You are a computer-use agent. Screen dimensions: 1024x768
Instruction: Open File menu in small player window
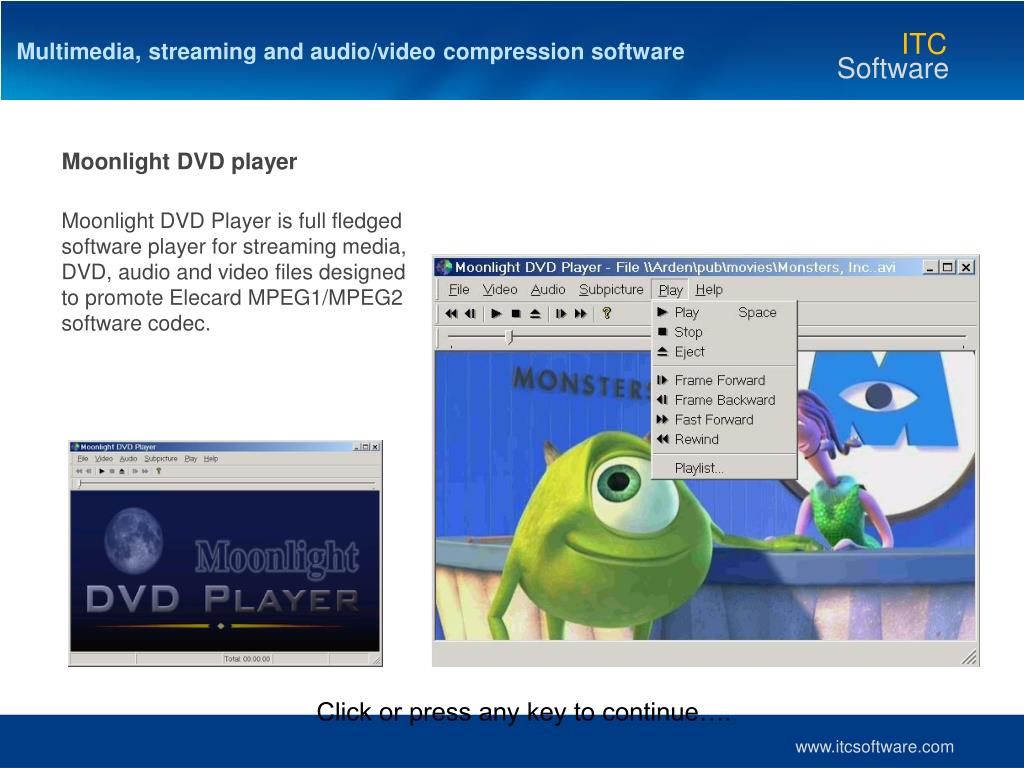pyautogui.click(x=83, y=458)
